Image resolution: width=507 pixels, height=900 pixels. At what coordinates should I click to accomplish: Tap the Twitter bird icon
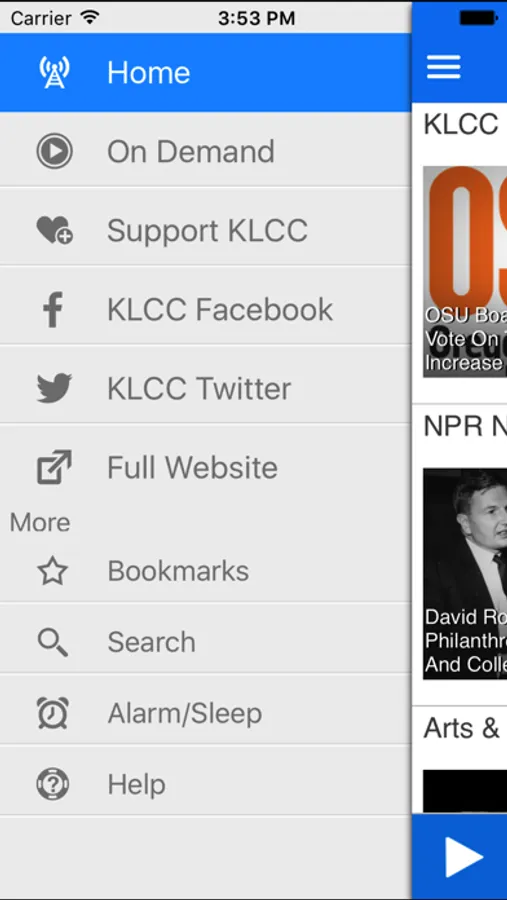click(x=54, y=388)
